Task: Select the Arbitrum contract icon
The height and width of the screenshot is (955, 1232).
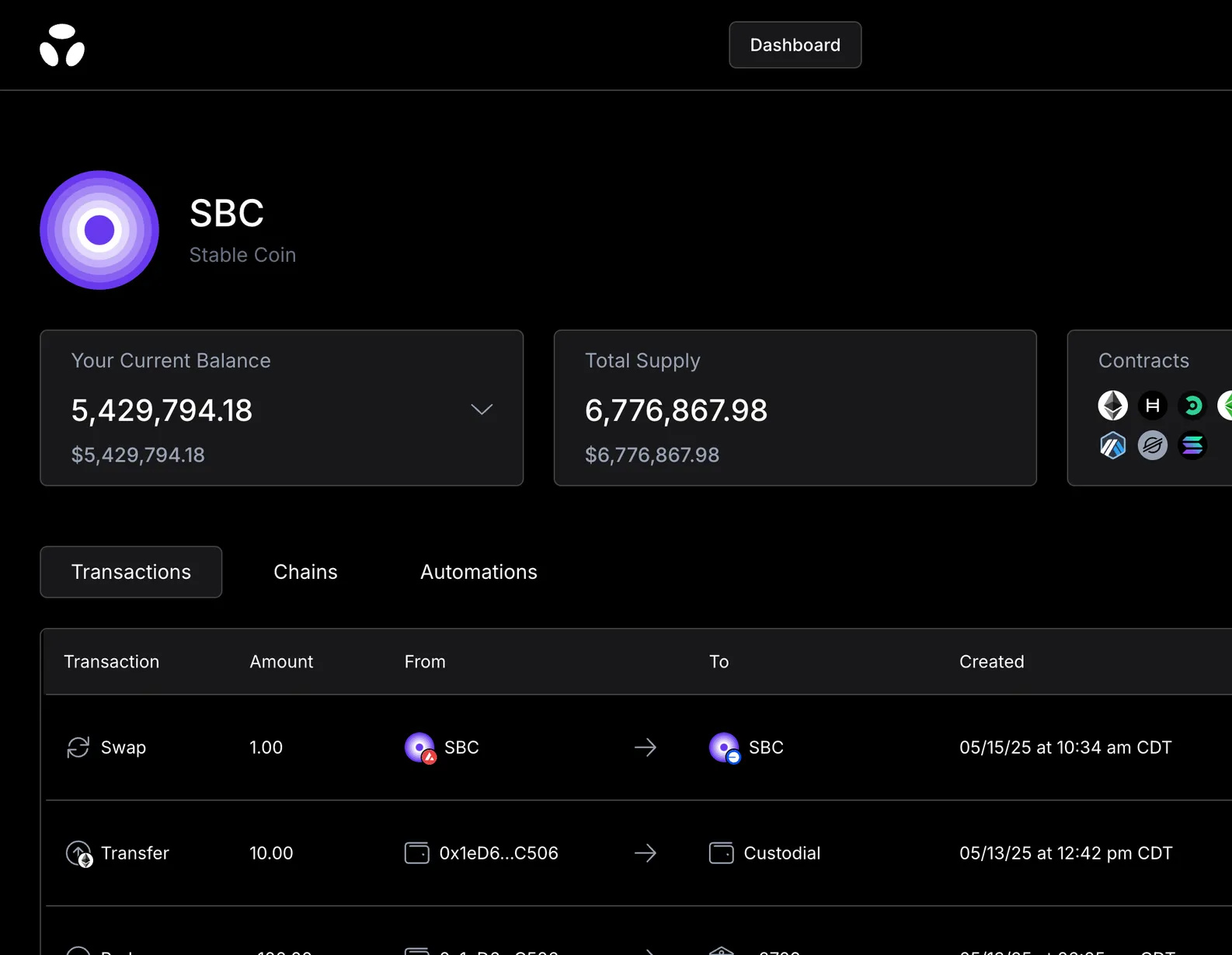Action: click(x=1112, y=445)
